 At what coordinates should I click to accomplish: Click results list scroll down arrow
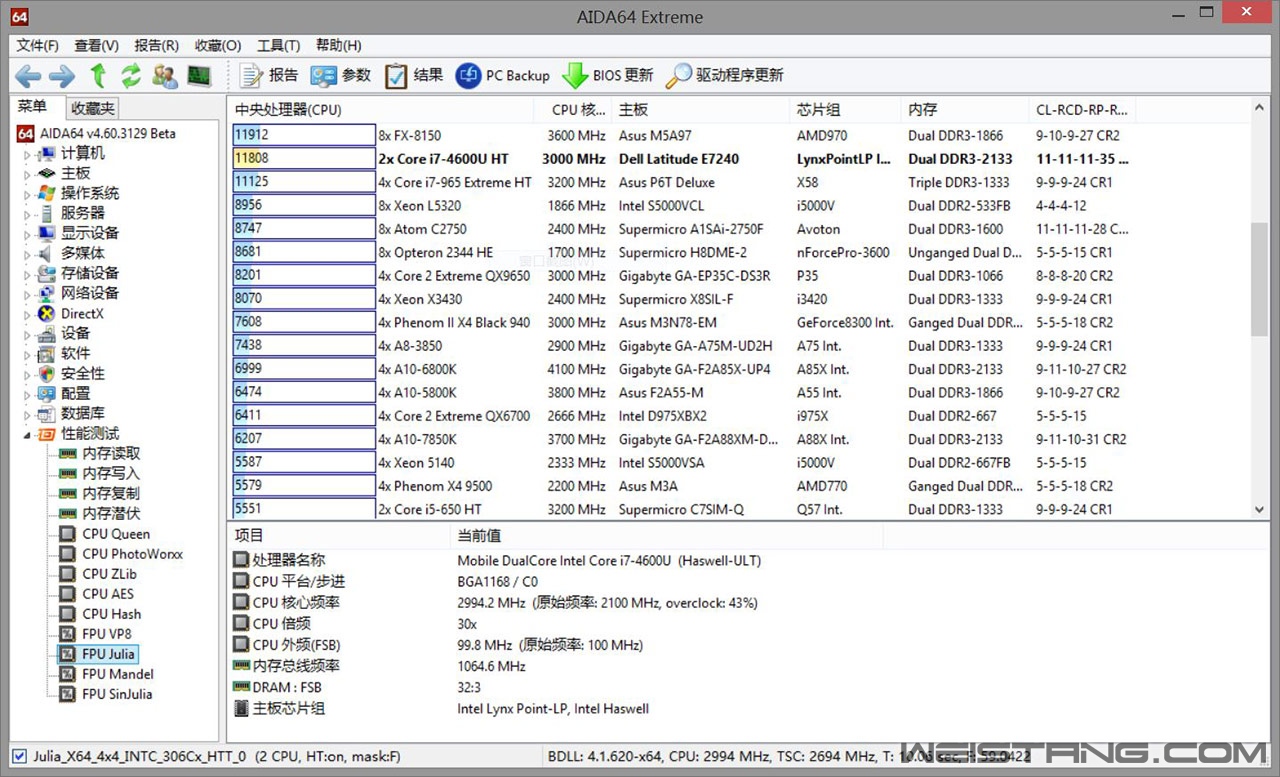1259,509
